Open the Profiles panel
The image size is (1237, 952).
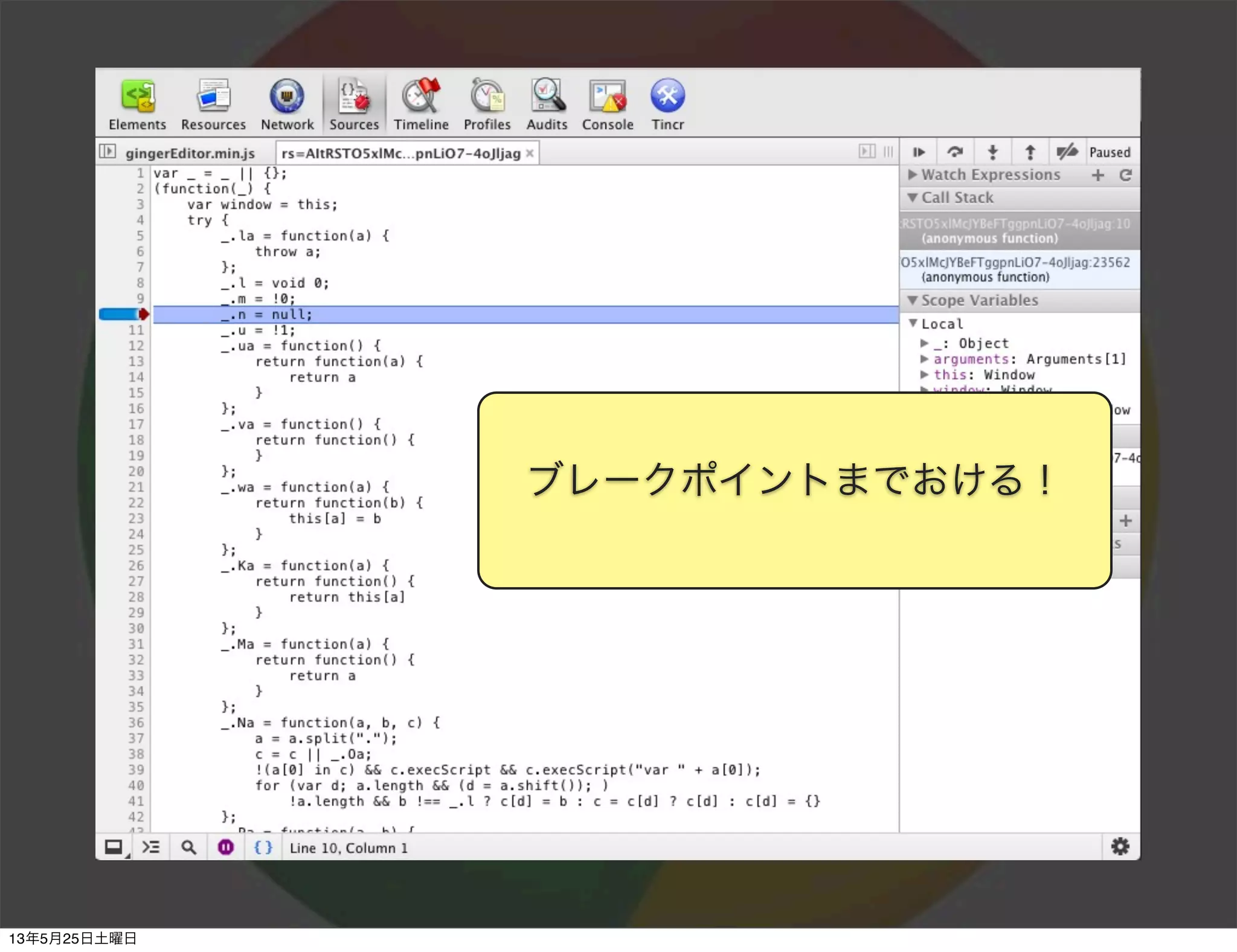(x=487, y=104)
